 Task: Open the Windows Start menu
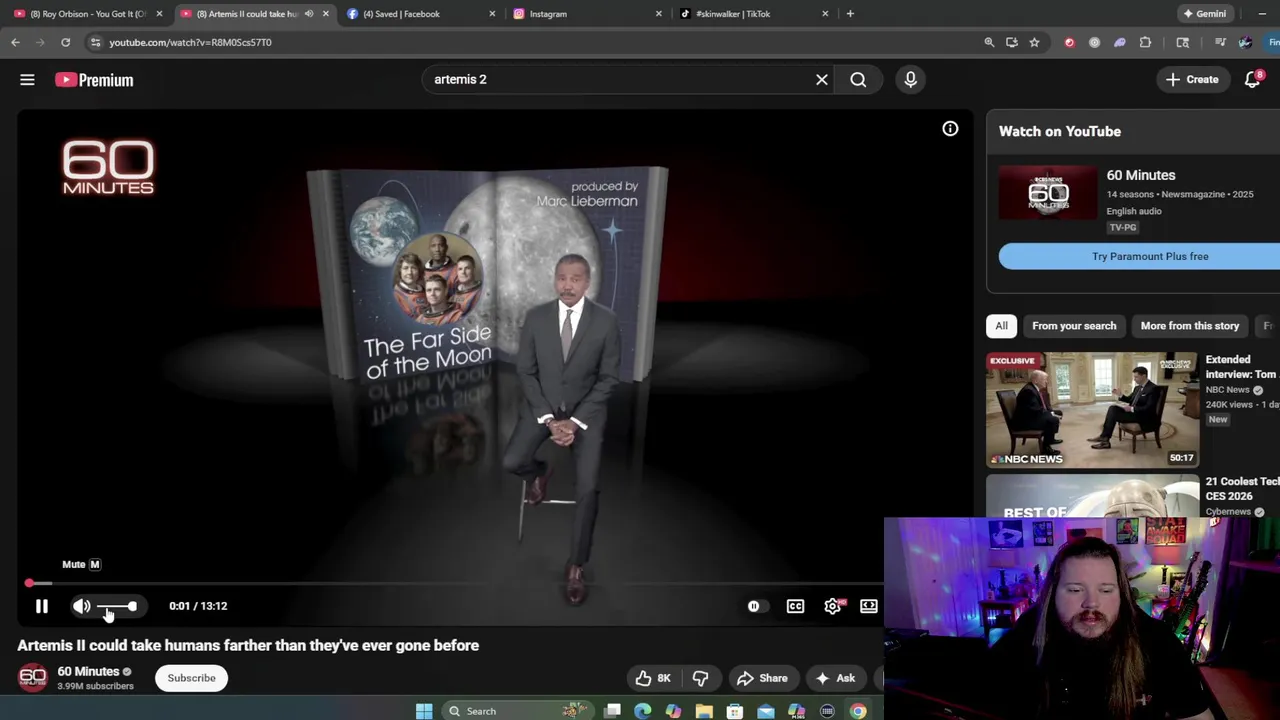(x=424, y=711)
